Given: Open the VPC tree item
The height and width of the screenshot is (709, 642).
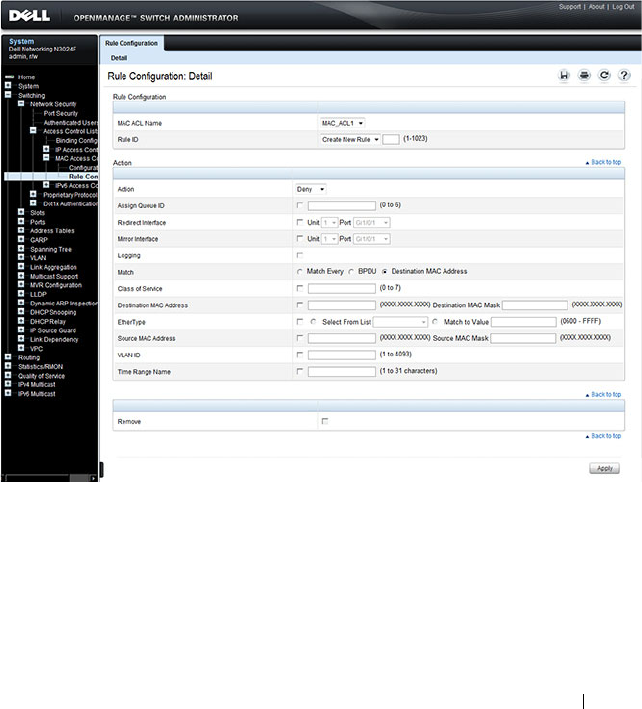Looking at the screenshot, I should pos(36,349).
